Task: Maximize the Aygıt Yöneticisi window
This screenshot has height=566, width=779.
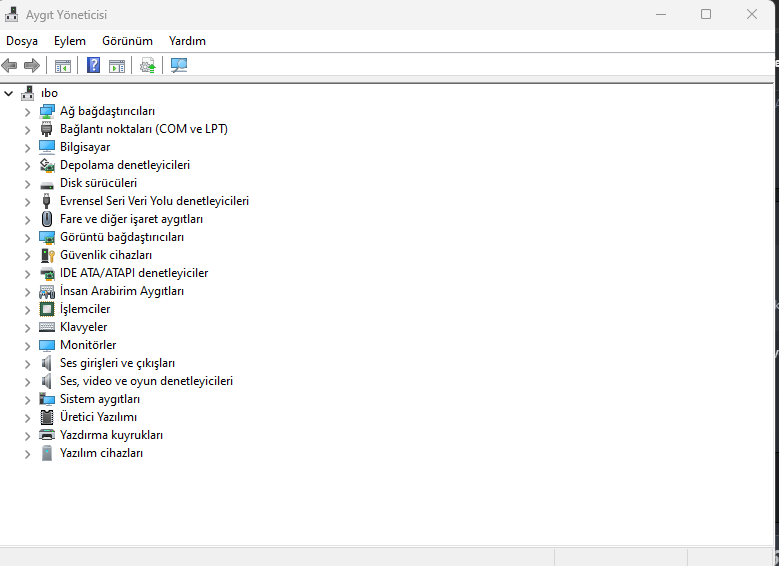Action: (706, 14)
